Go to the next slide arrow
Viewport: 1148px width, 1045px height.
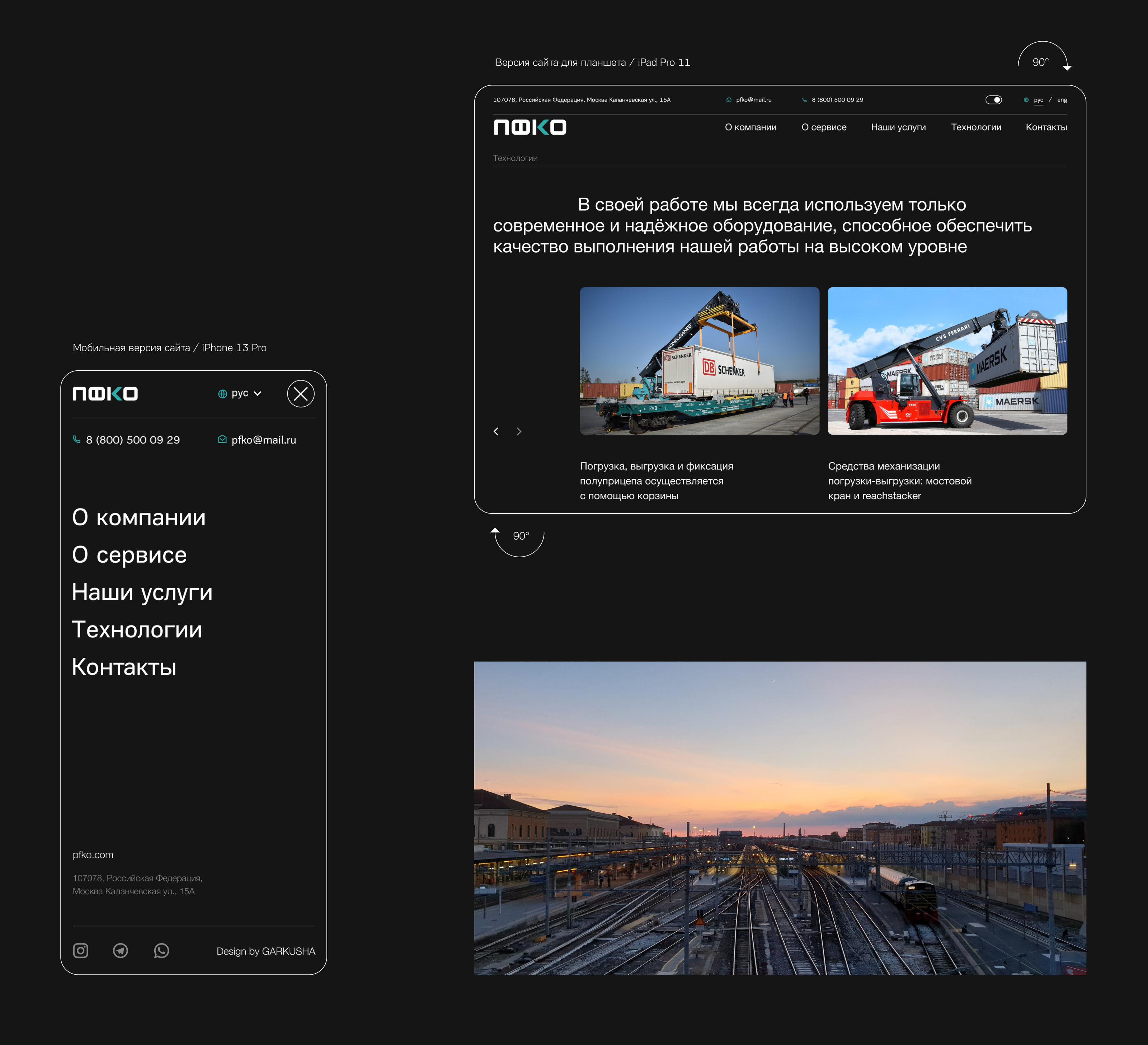[x=519, y=431]
